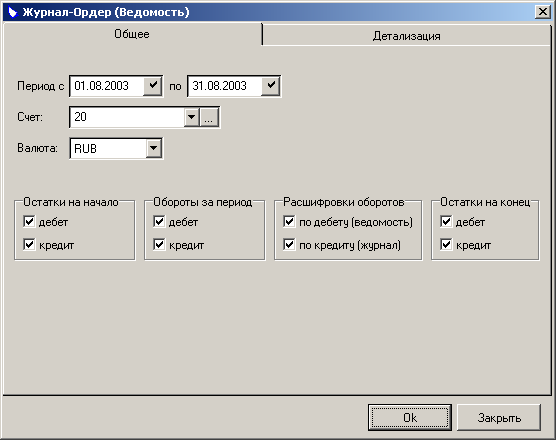Image resolution: width=556 pixels, height=440 pixels.
Task: Expand the Счет account dropdown
Action: click(191, 117)
